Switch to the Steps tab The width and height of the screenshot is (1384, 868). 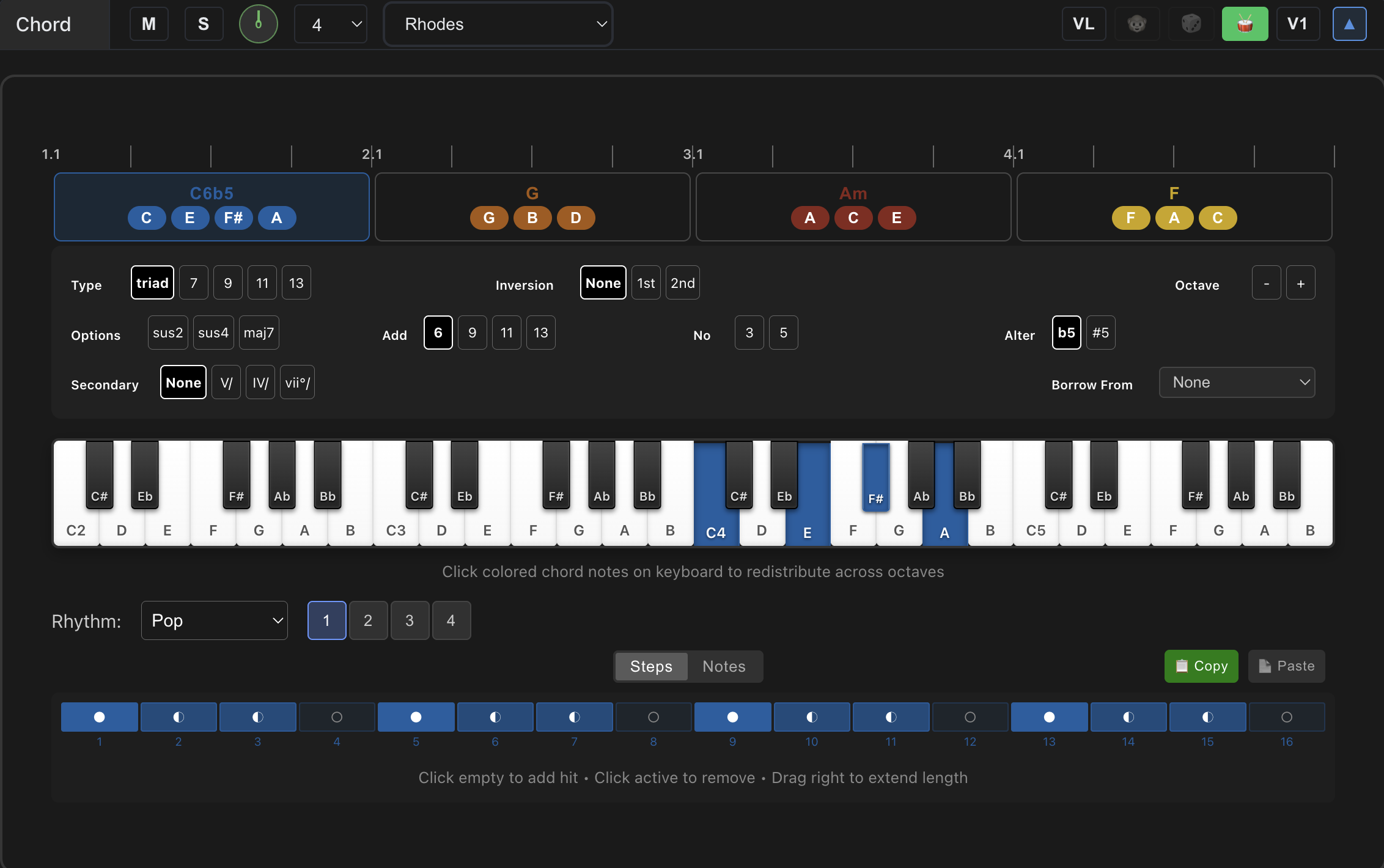point(651,666)
